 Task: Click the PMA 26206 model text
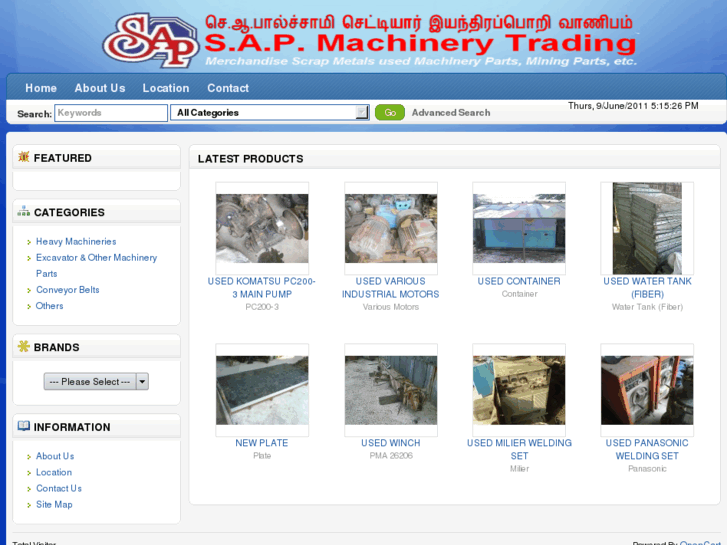(x=391, y=455)
